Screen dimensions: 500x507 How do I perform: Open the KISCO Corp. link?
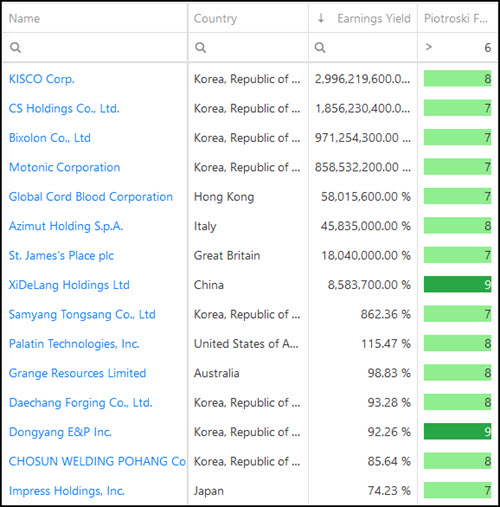pyautogui.click(x=42, y=79)
